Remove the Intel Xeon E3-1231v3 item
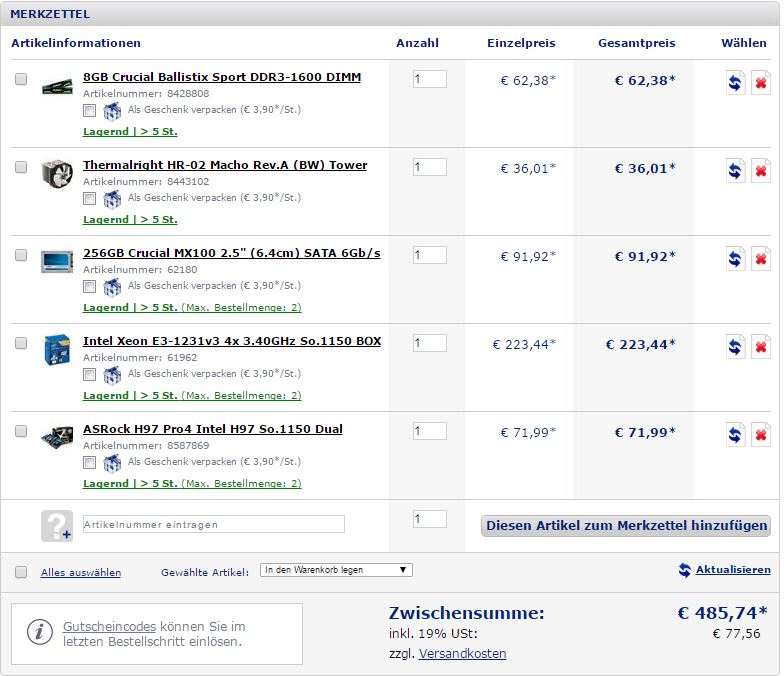The height and width of the screenshot is (676, 784). [x=760, y=346]
